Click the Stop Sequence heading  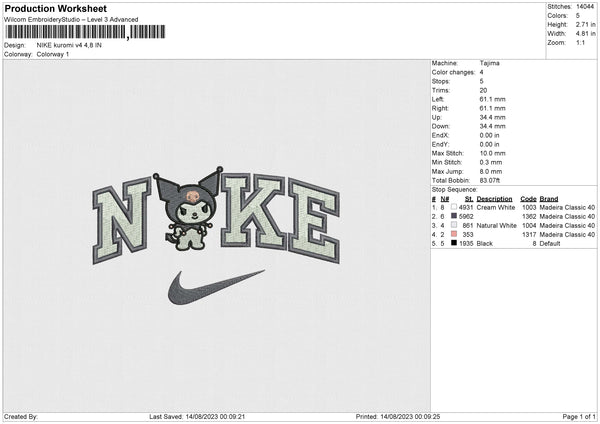click(455, 190)
